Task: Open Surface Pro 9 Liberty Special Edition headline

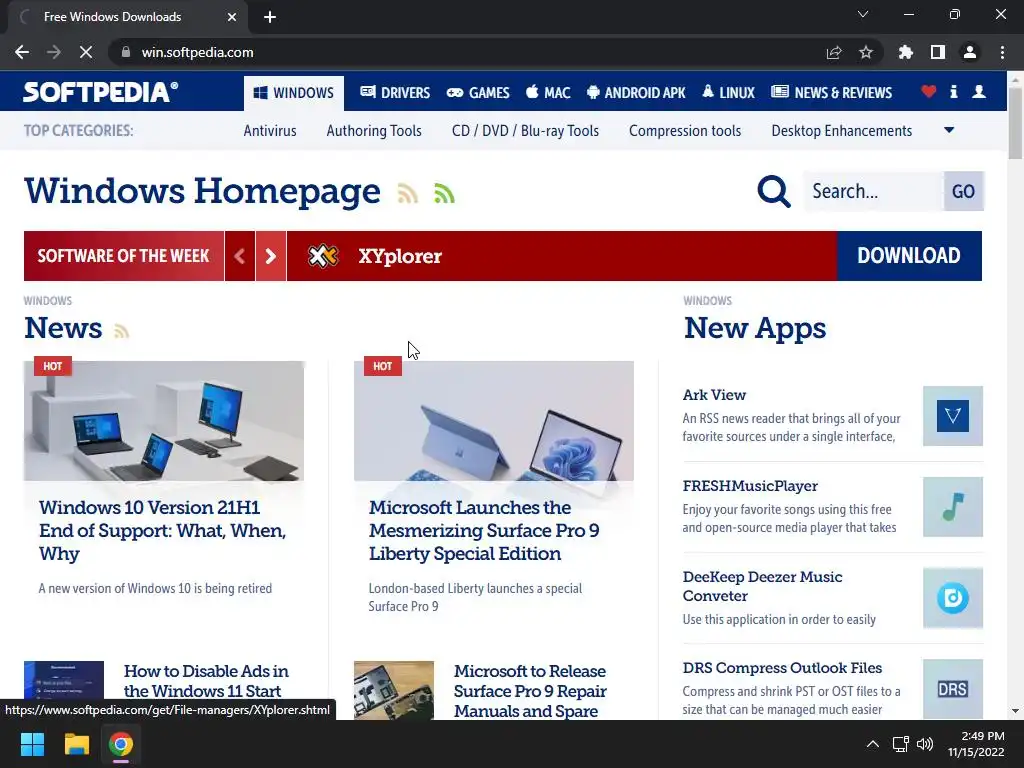Action: (484, 530)
